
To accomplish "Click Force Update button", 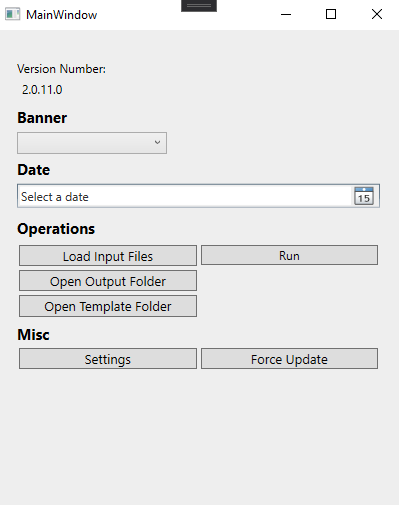I will point(289,359).
